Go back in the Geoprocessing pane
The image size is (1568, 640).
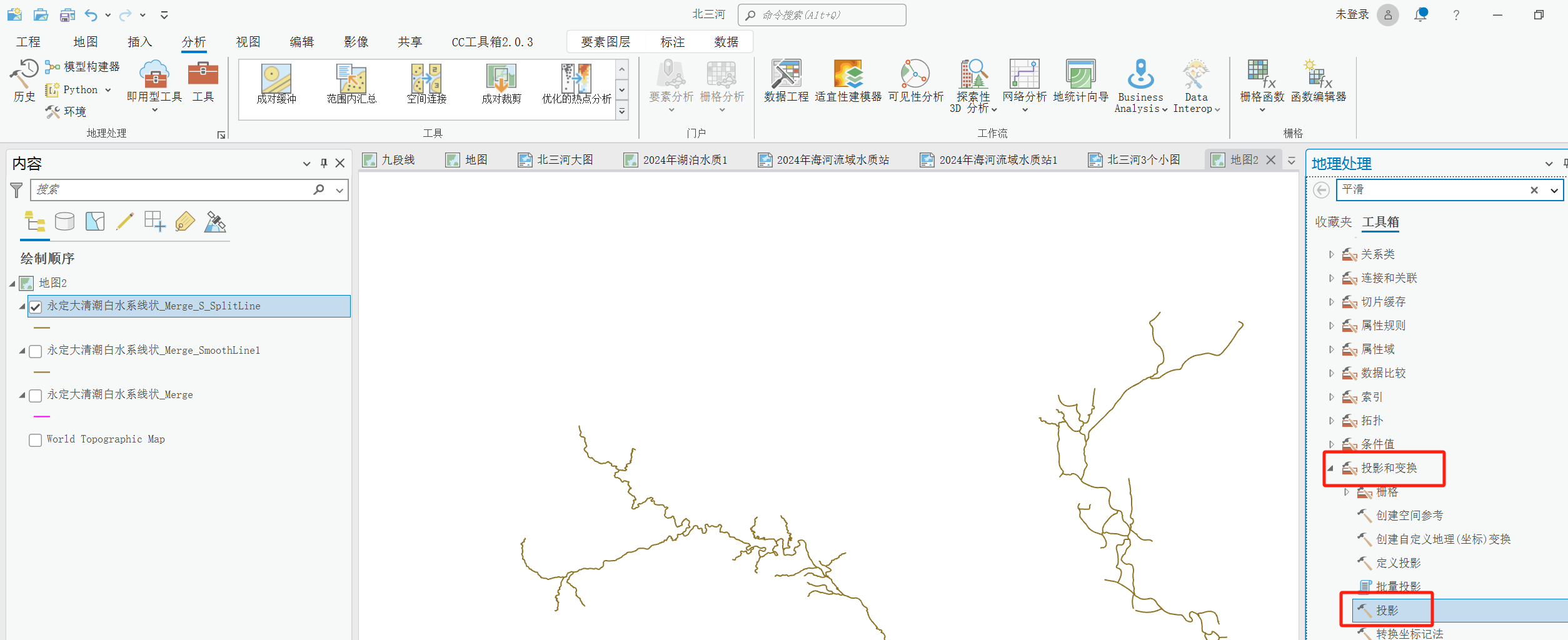(x=1321, y=190)
